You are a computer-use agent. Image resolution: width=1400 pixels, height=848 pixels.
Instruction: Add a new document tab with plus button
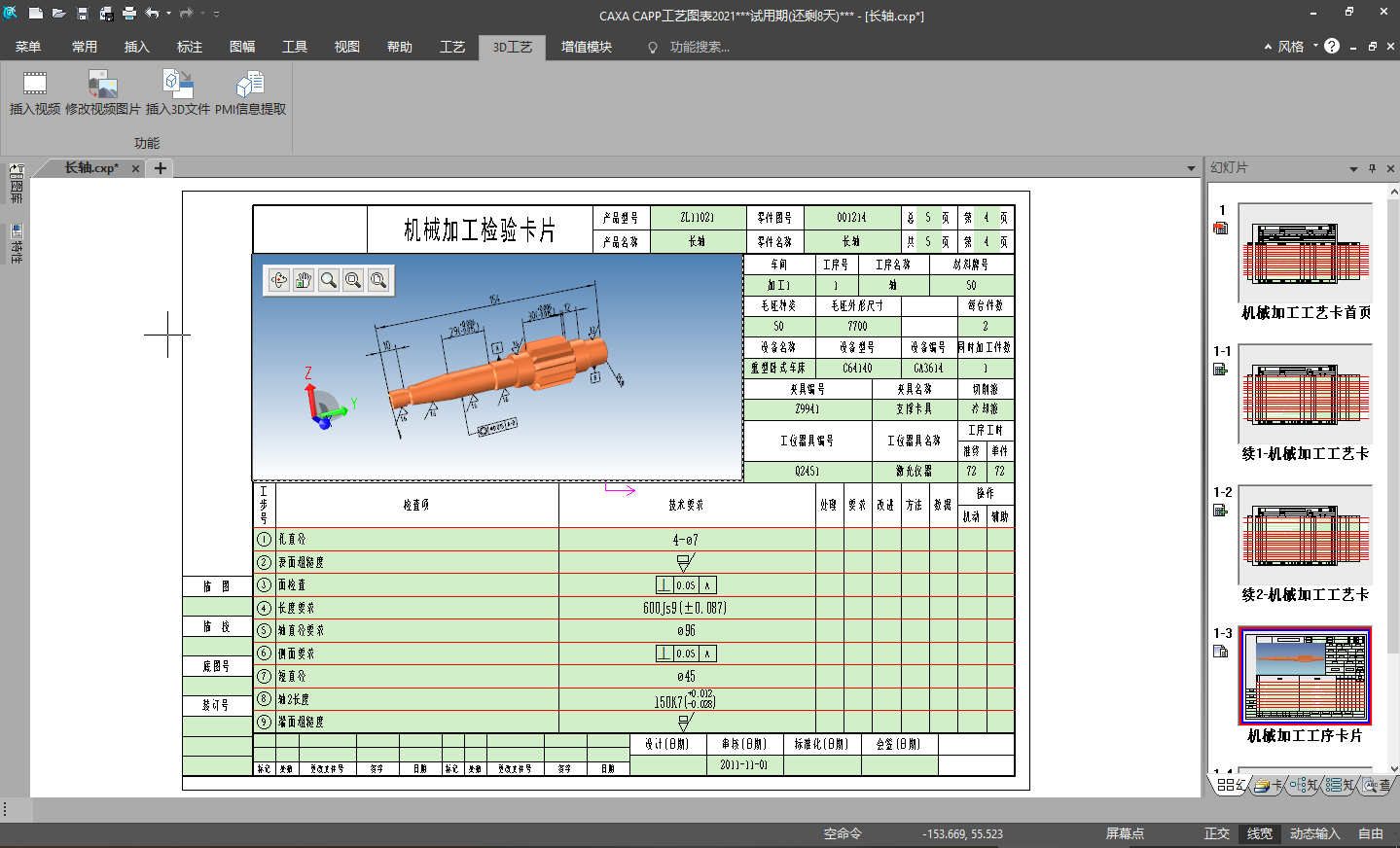[161, 168]
